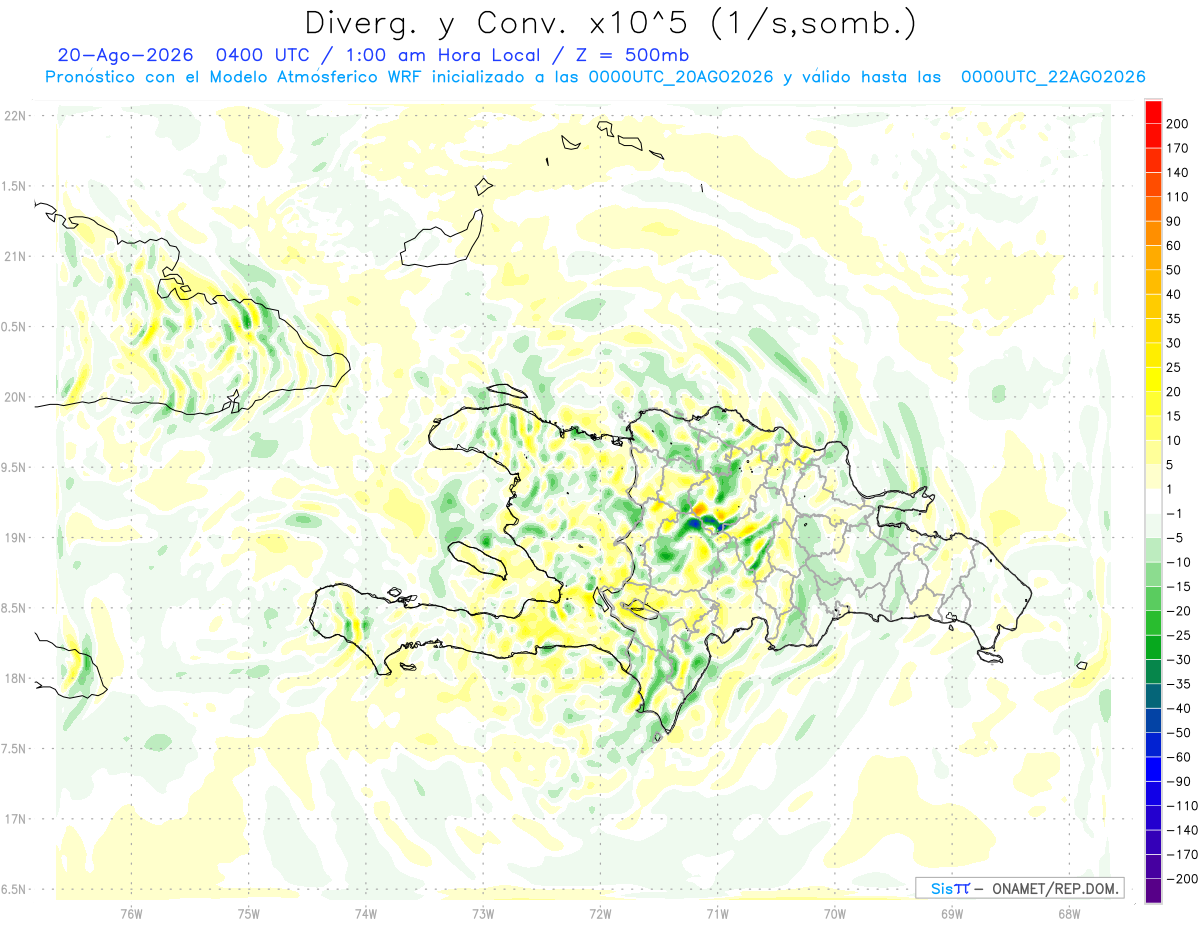Click the colorbar label "-50"
This screenshot has height=927, width=1200.
(x=1178, y=733)
